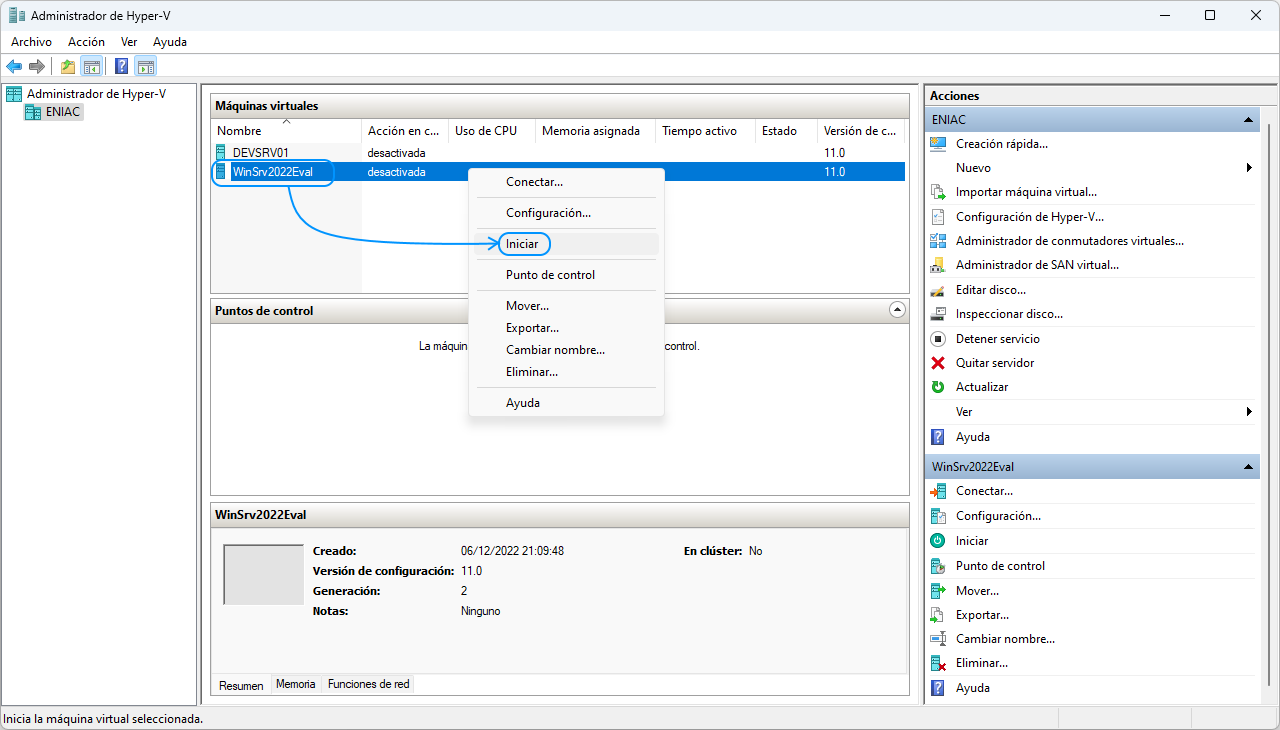Choose Eliminar... from the context menu
The height and width of the screenshot is (730, 1280).
pos(566,372)
